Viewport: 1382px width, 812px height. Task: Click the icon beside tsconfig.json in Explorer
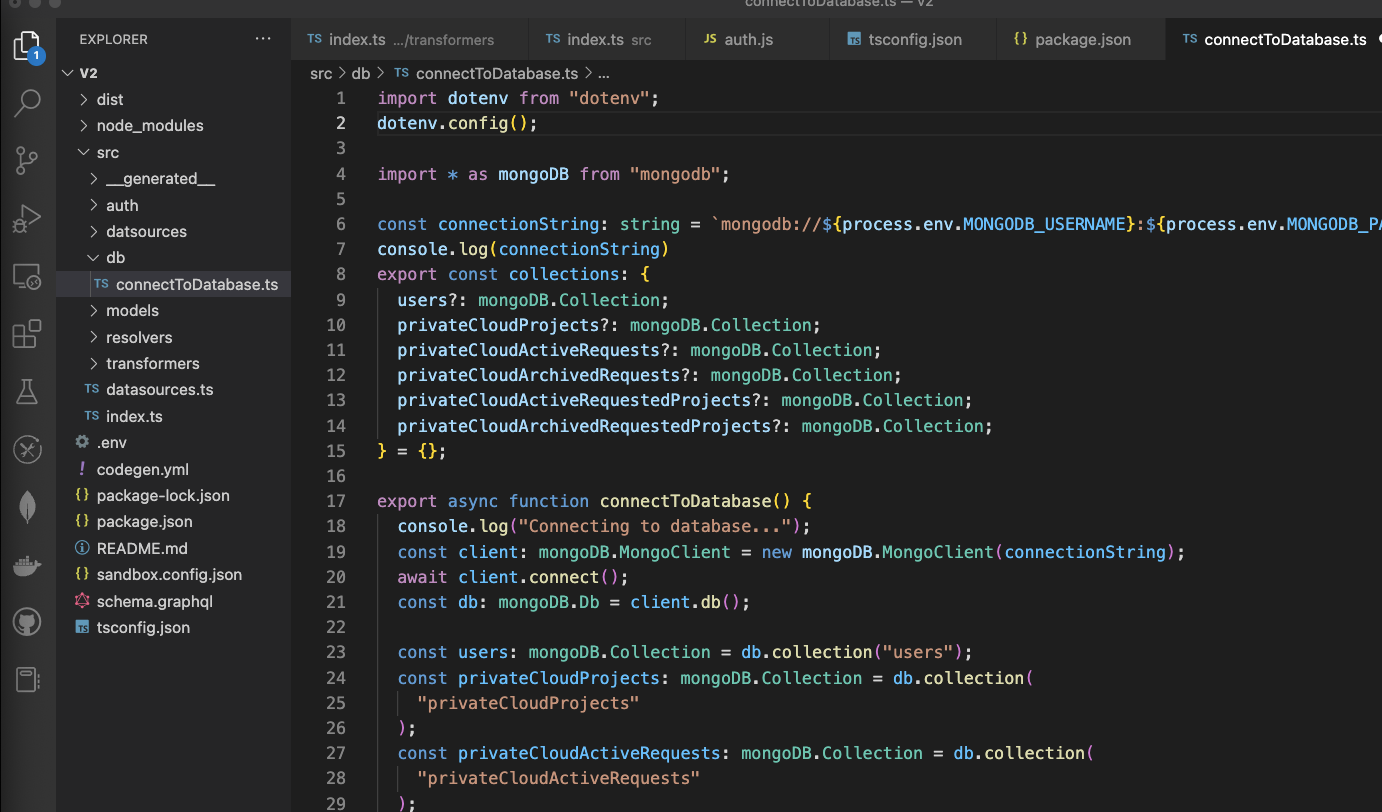point(82,628)
